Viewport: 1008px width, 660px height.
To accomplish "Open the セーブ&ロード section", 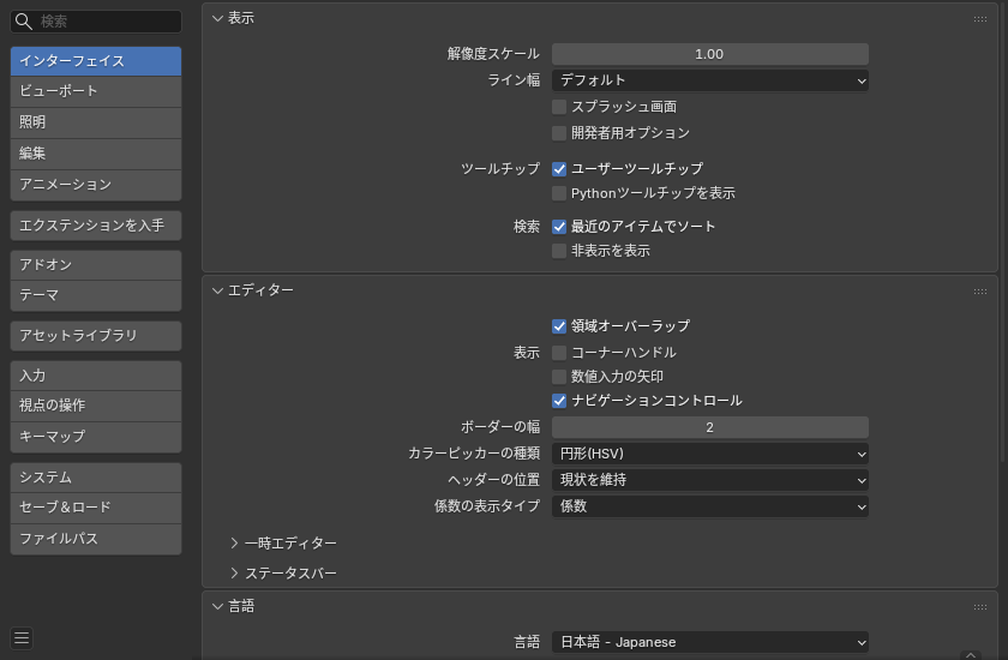I will (96, 508).
